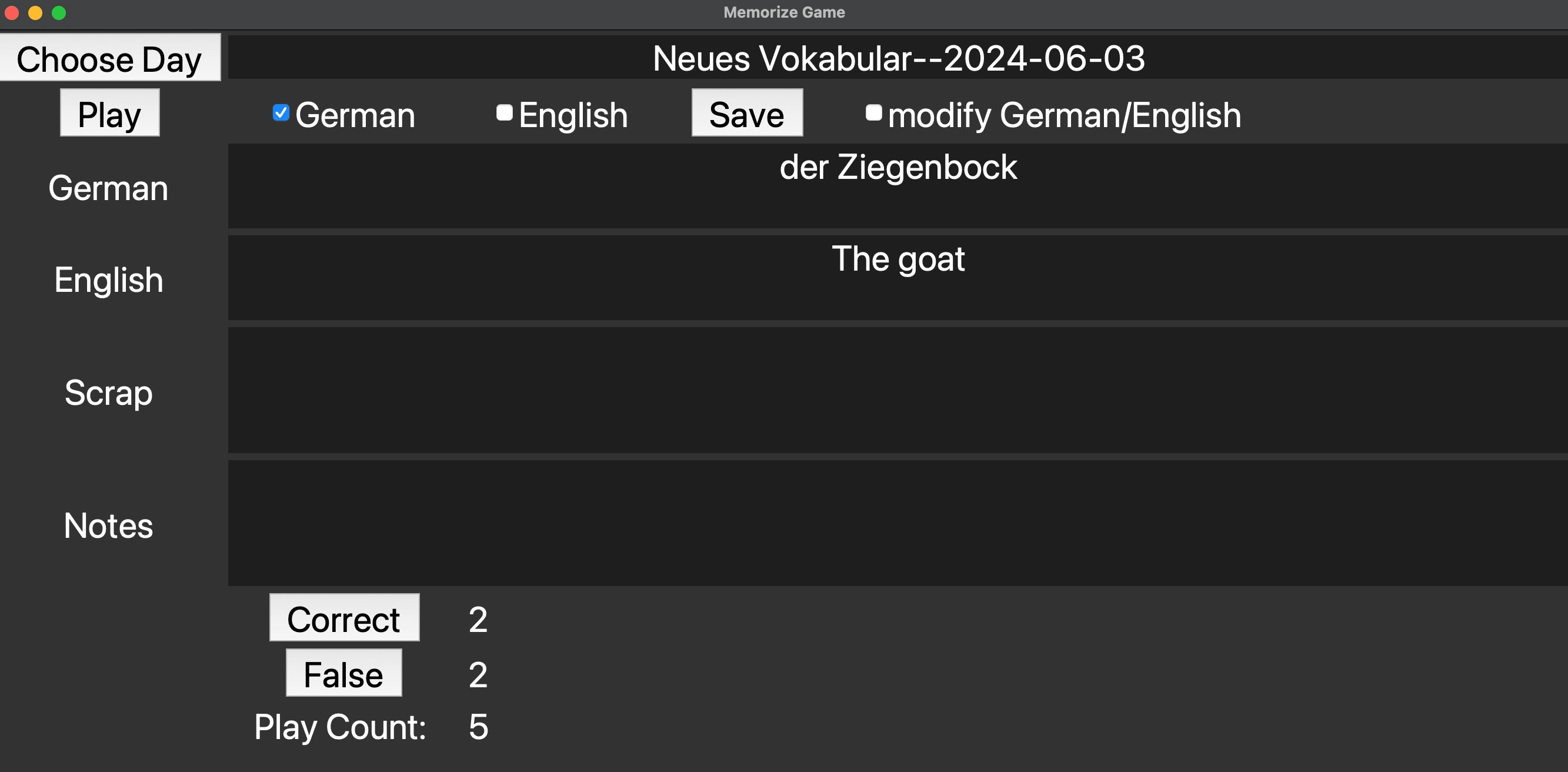This screenshot has height=772, width=1568.
Task: Click the Notes entry field
Action: (x=897, y=524)
